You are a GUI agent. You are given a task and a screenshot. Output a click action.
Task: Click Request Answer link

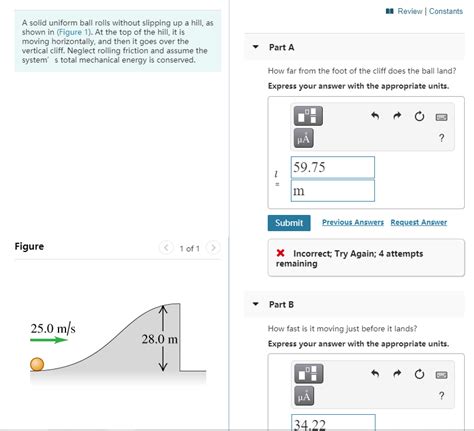coord(419,222)
